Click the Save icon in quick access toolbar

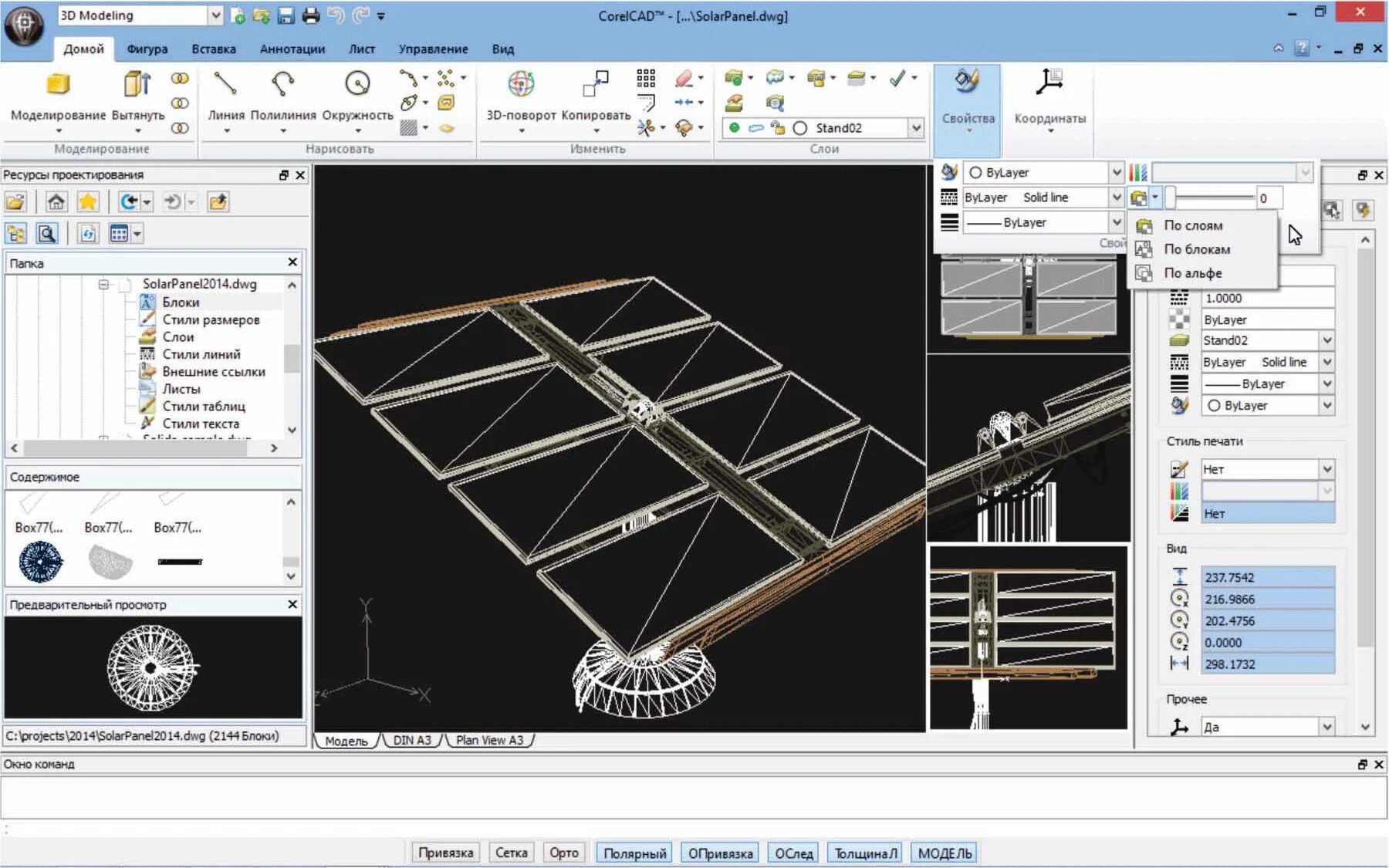tap(286, 15)
